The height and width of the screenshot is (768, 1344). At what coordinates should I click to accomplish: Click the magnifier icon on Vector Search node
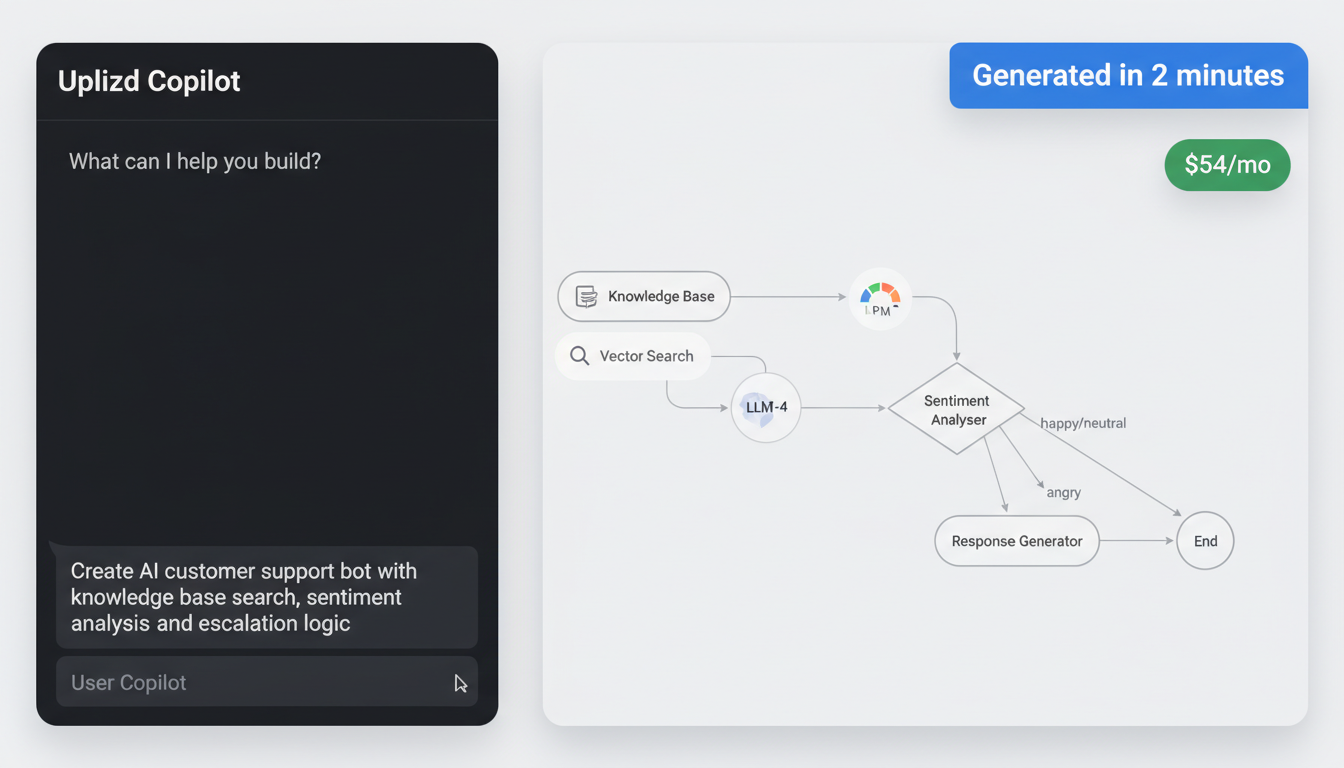click(579, 356)
